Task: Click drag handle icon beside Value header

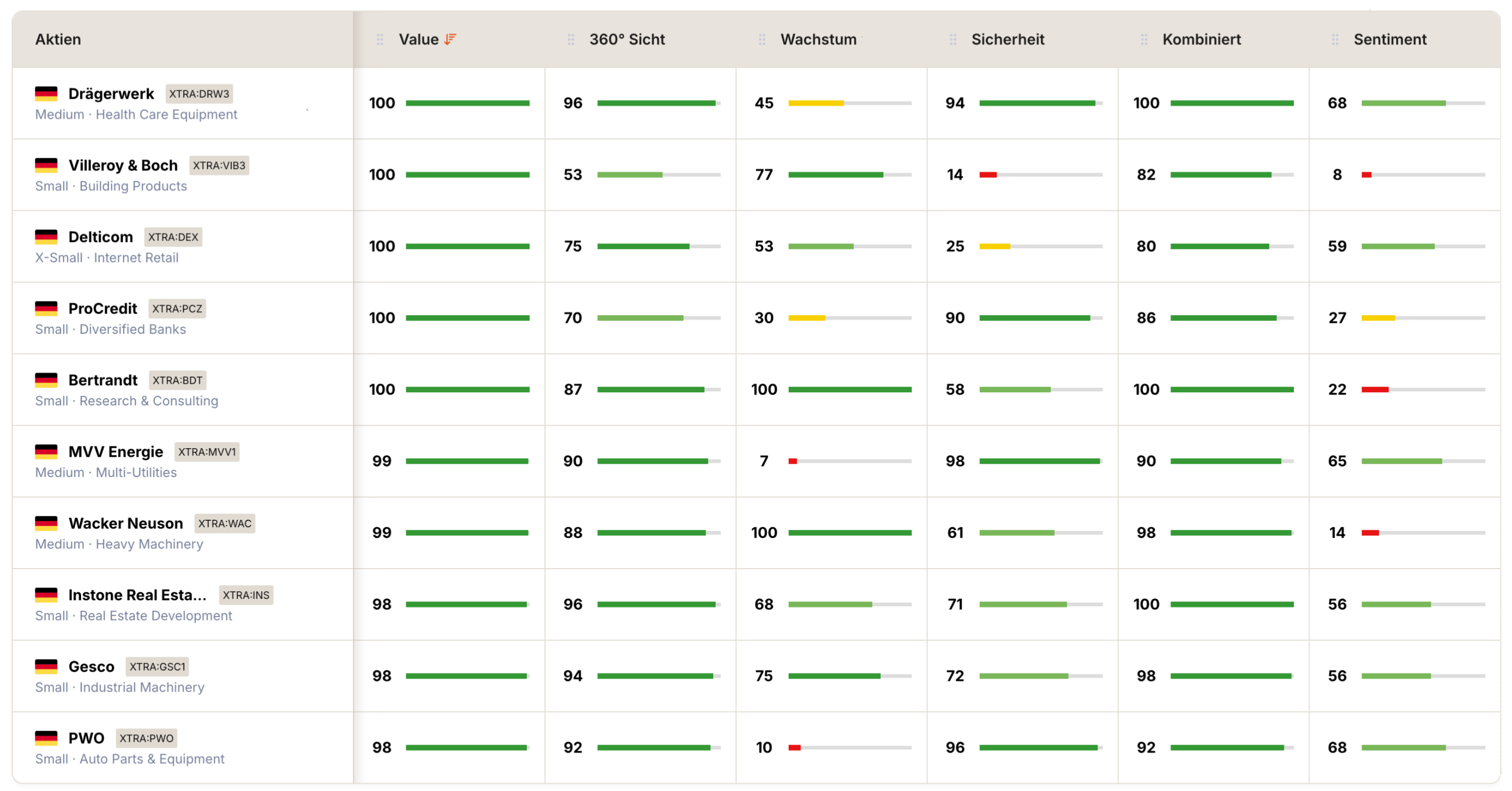Action: (x=380, y=39)
